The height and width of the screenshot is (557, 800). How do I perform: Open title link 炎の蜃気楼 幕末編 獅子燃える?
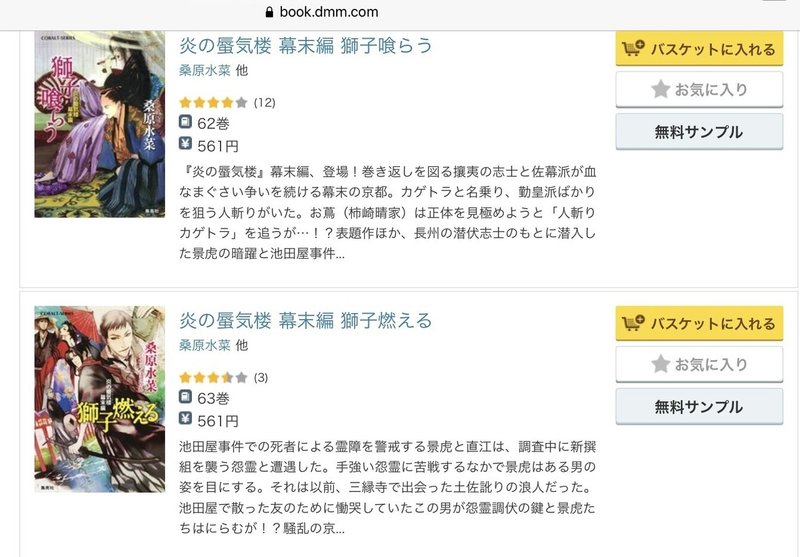click(x=305, y=321)
